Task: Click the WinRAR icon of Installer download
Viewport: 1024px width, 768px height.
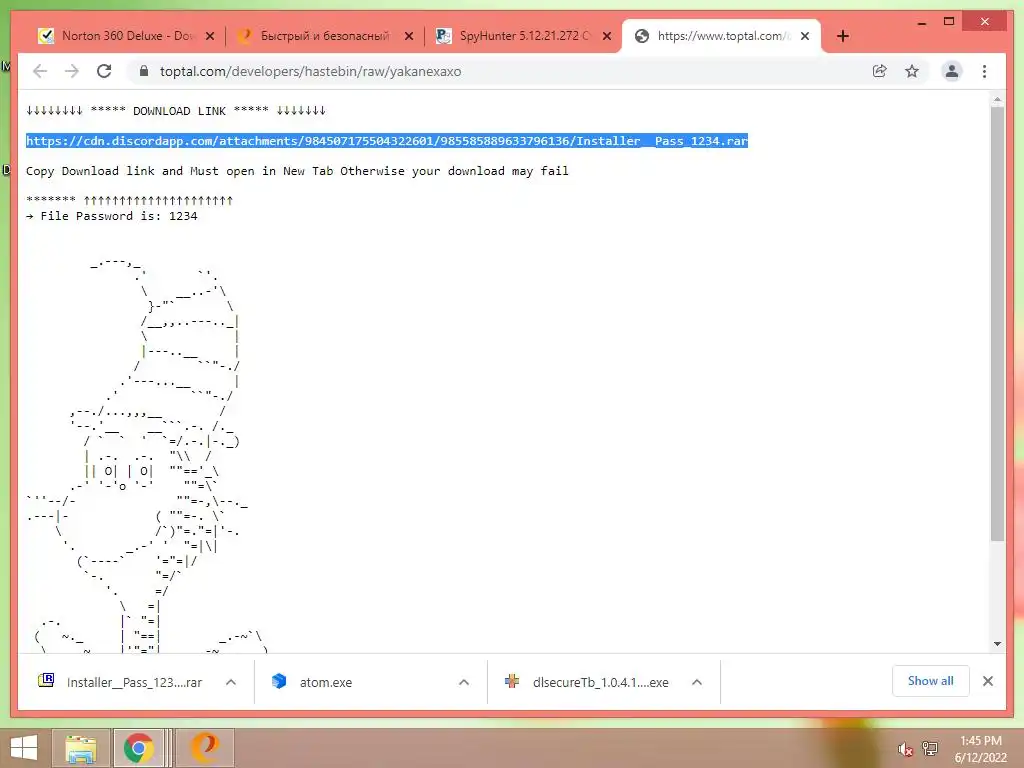Action: coord(46,680)
